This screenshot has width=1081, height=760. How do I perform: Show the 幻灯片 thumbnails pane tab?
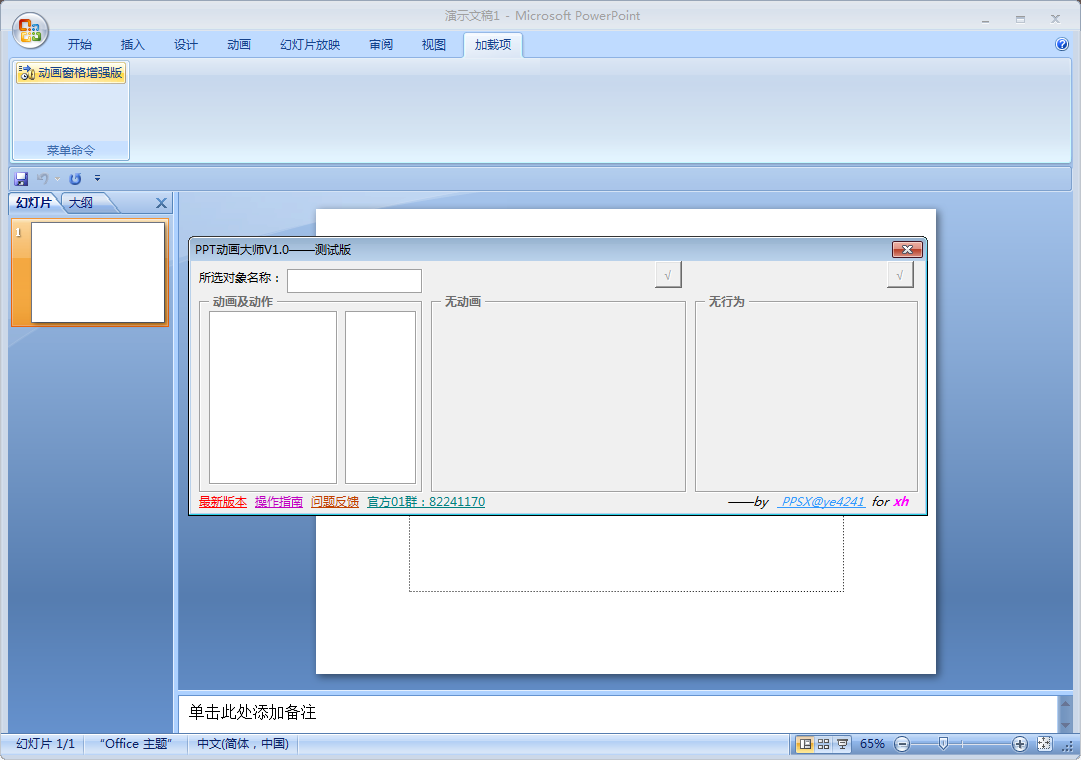click(x=34, y=203)
